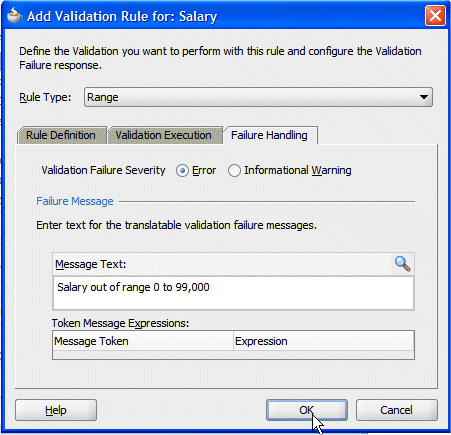The image size is (451, 435).
Task: Click the magnifying glass message lookup icon
Action: coord(402,264)
